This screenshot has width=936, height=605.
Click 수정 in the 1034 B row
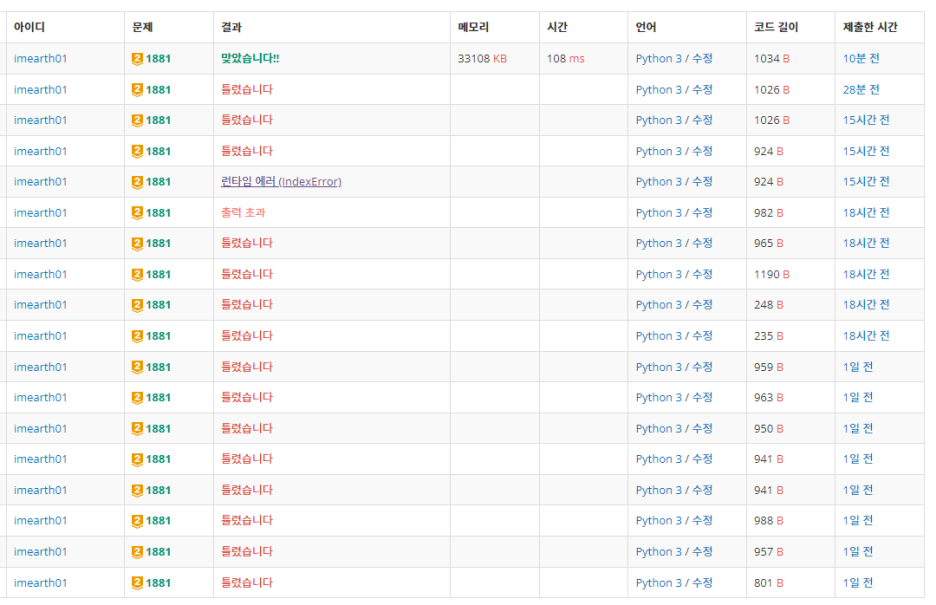pyautogui.click(x=702, y=58)
